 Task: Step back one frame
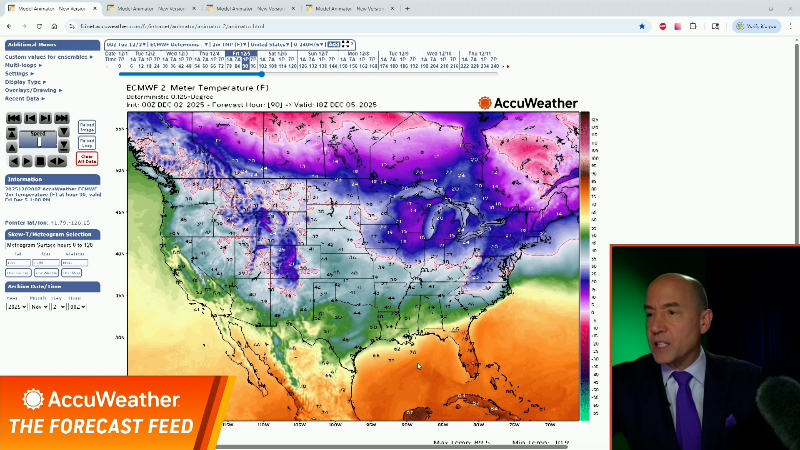click(x=29, y=119)
